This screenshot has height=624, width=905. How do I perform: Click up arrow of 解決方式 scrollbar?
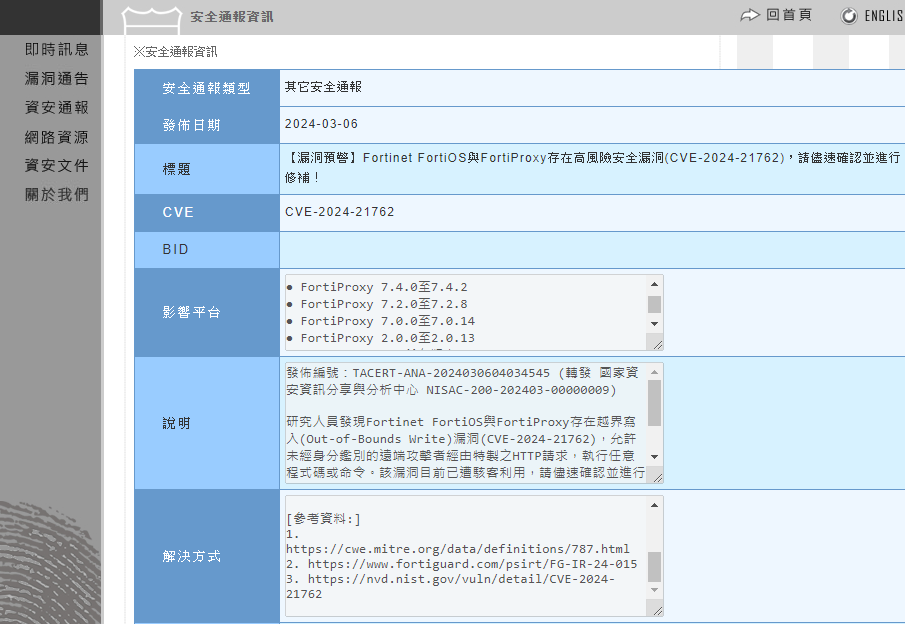click(x=654, y=506)
